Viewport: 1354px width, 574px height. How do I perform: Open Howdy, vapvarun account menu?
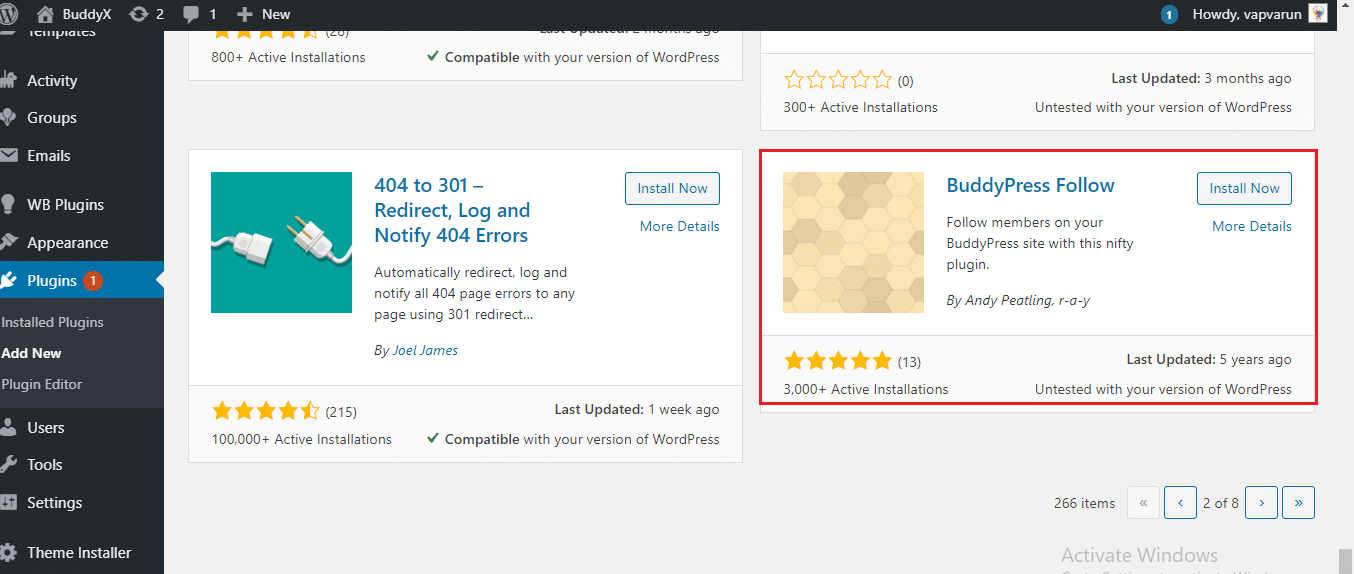[x=1260, y=14]
